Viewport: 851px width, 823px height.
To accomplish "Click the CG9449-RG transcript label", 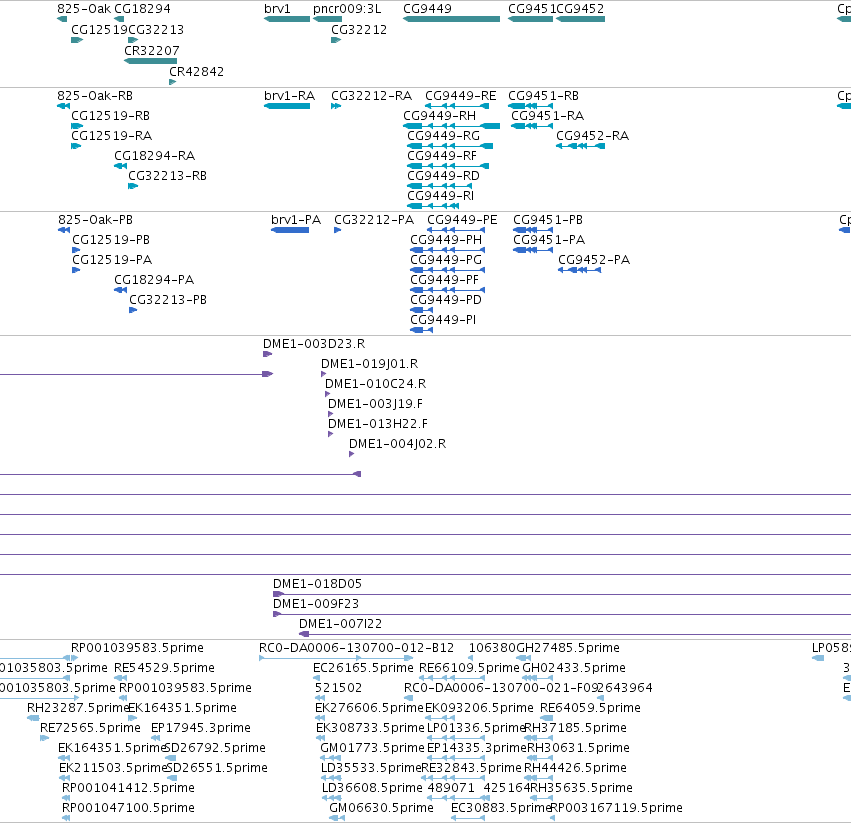I will click(x=443, y=136).
